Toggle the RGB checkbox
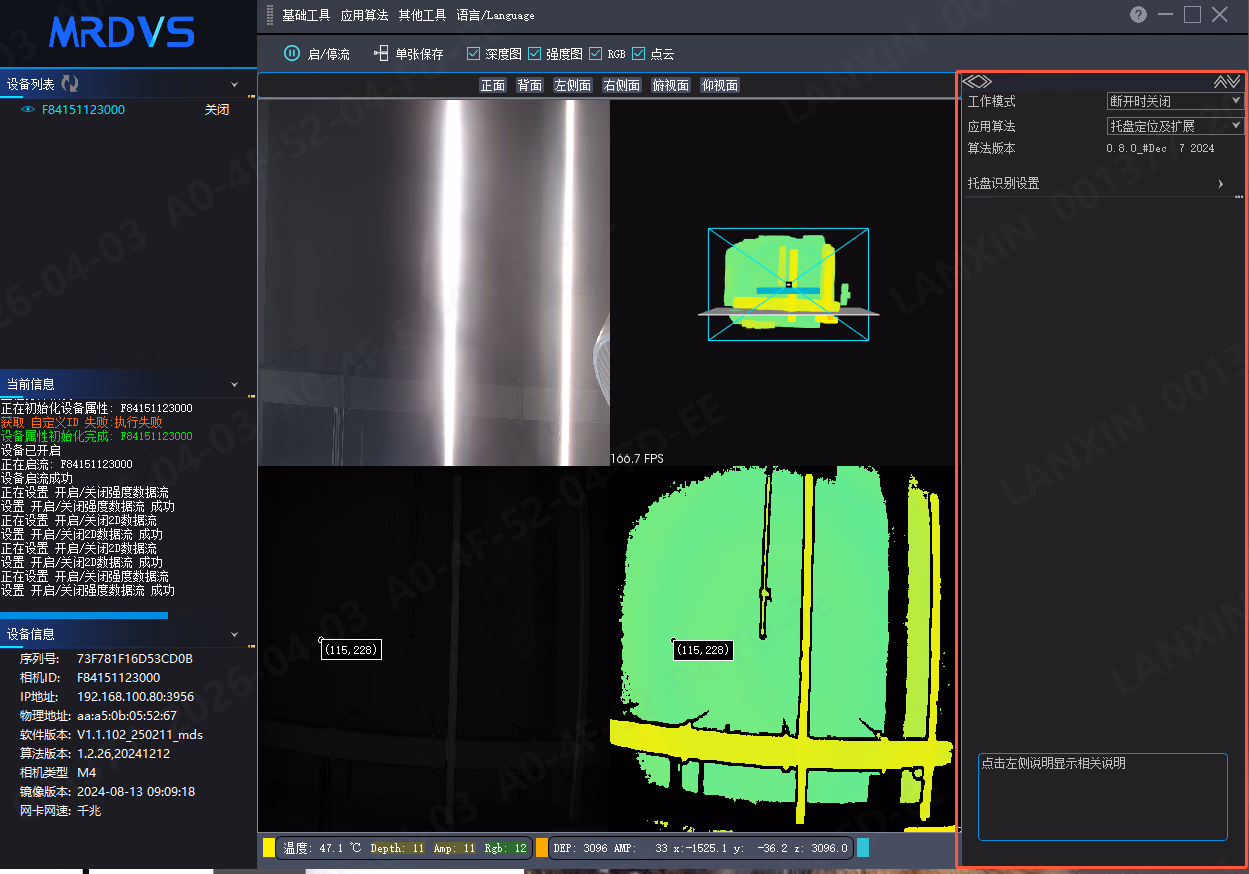The width and height of the screenshot is (1249, 874). 596,54
